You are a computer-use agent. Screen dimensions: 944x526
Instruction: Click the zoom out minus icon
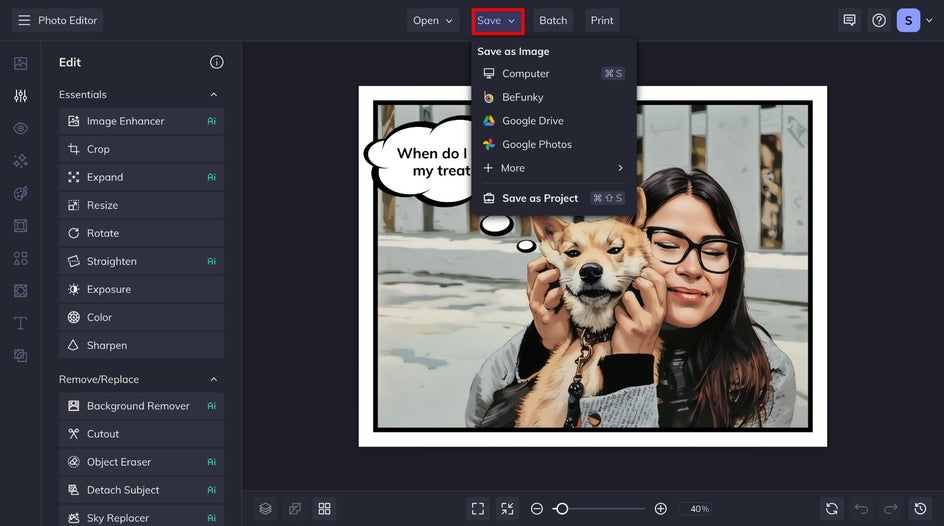tap(537, 509)
